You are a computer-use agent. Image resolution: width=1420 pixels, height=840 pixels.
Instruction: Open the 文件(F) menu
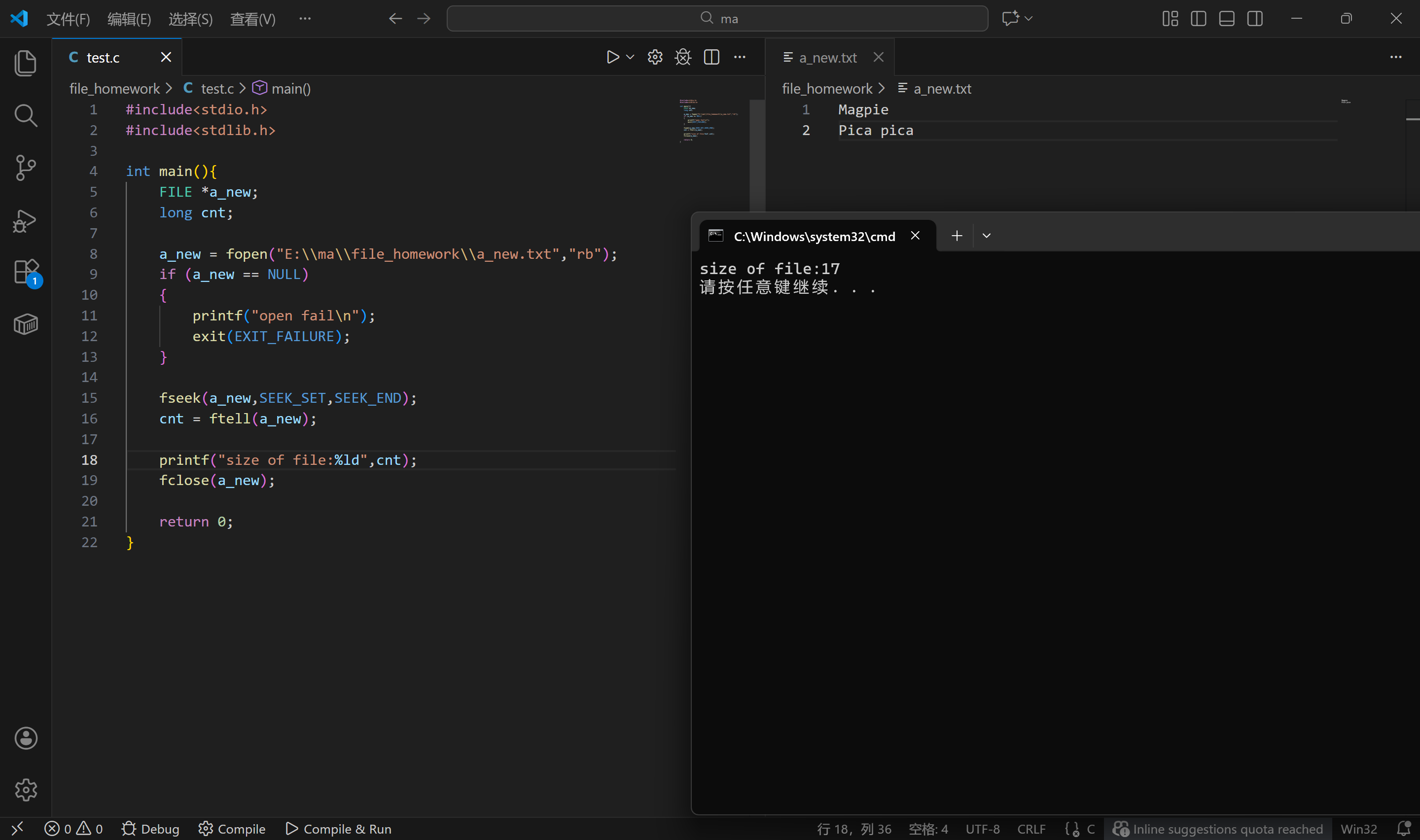tap(68, 19)
